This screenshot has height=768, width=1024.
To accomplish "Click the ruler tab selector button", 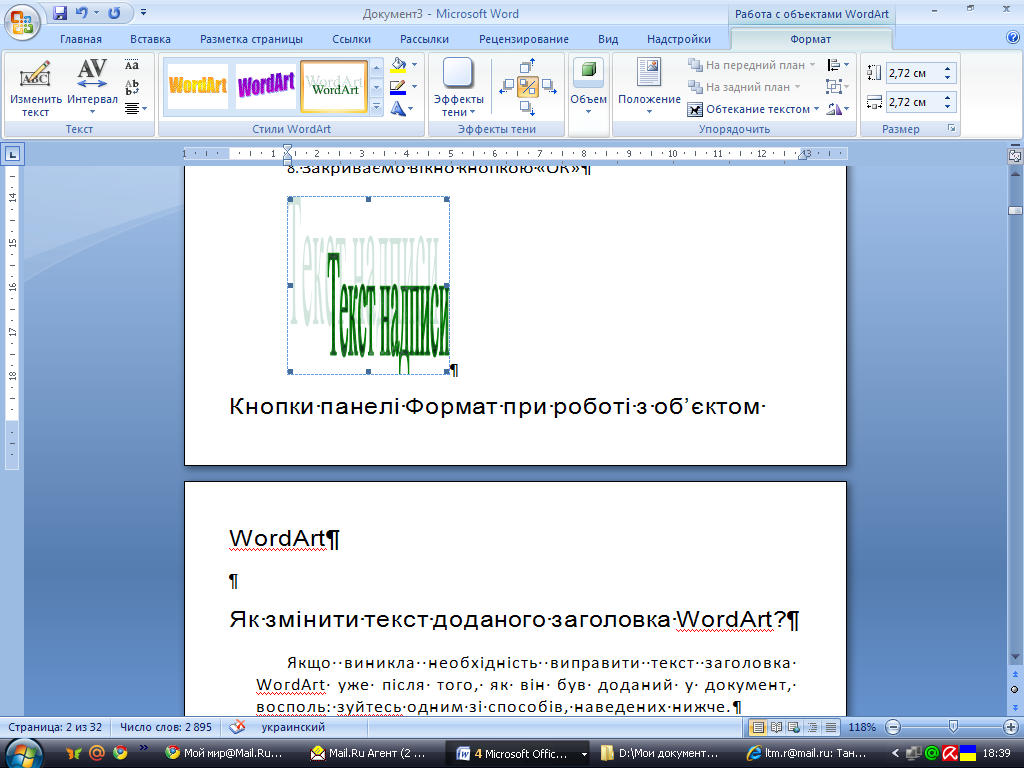I will (x=12, y=154).
